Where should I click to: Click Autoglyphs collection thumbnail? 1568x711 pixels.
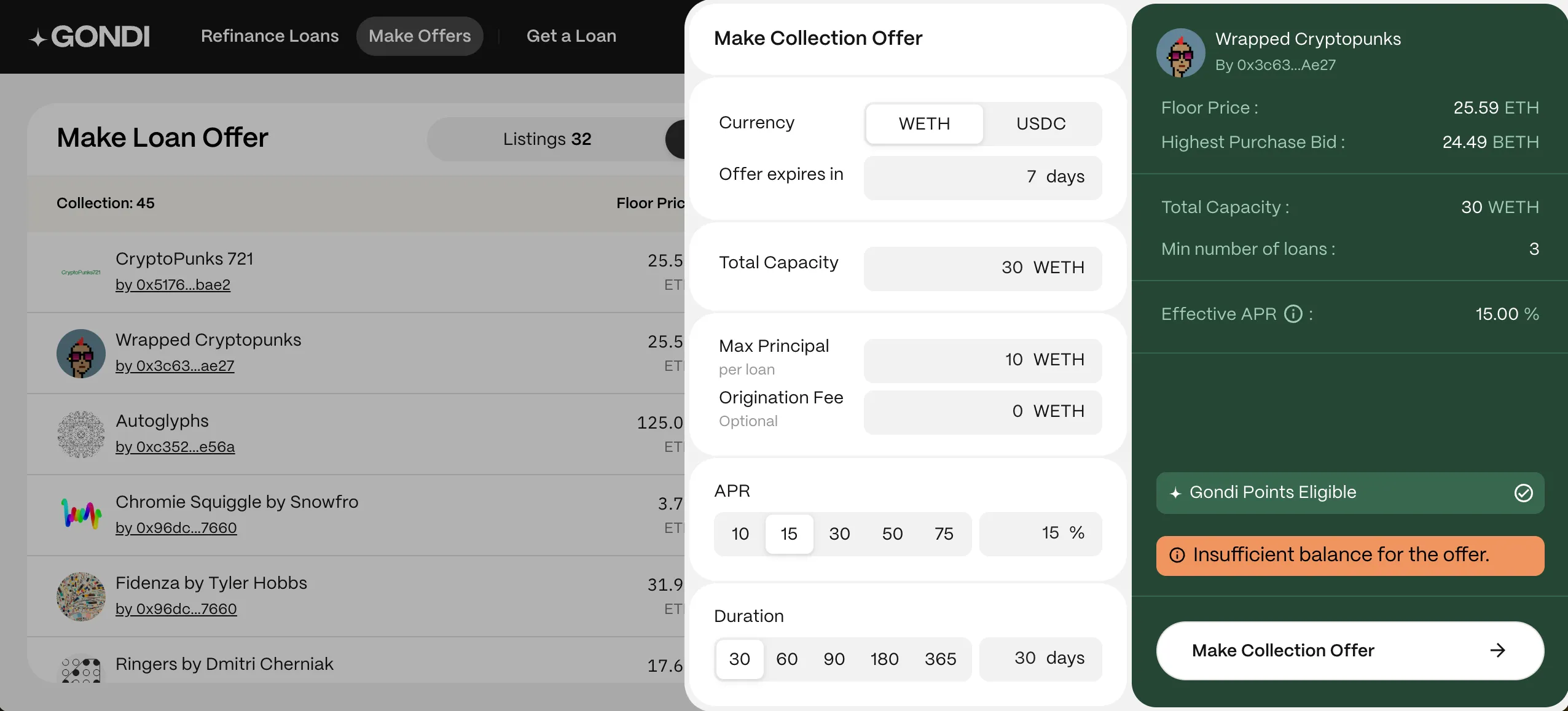pyautogui.click(x=80, y=435)
